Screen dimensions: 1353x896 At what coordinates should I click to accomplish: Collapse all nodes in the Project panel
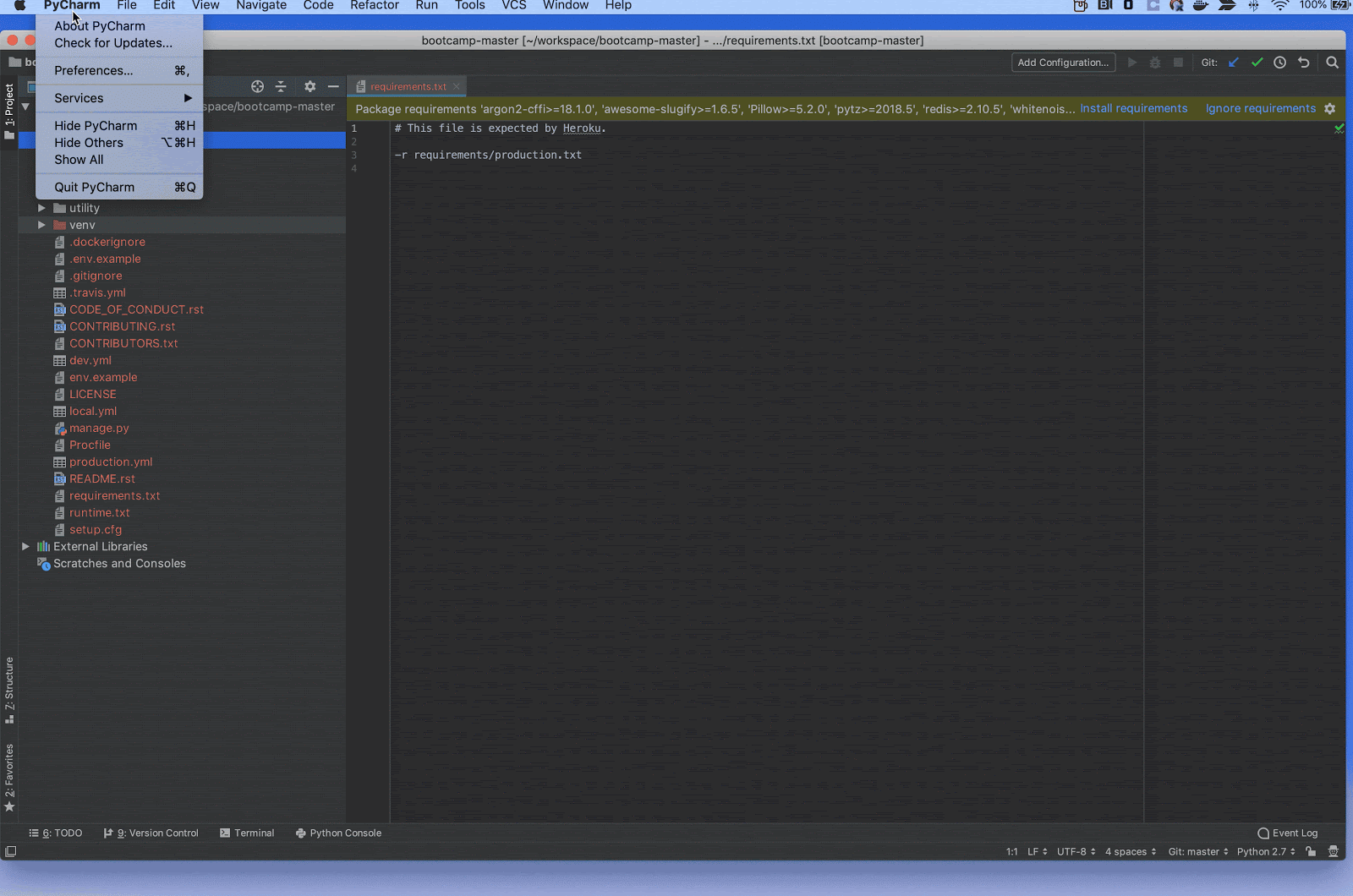click(x=281, y=86)
